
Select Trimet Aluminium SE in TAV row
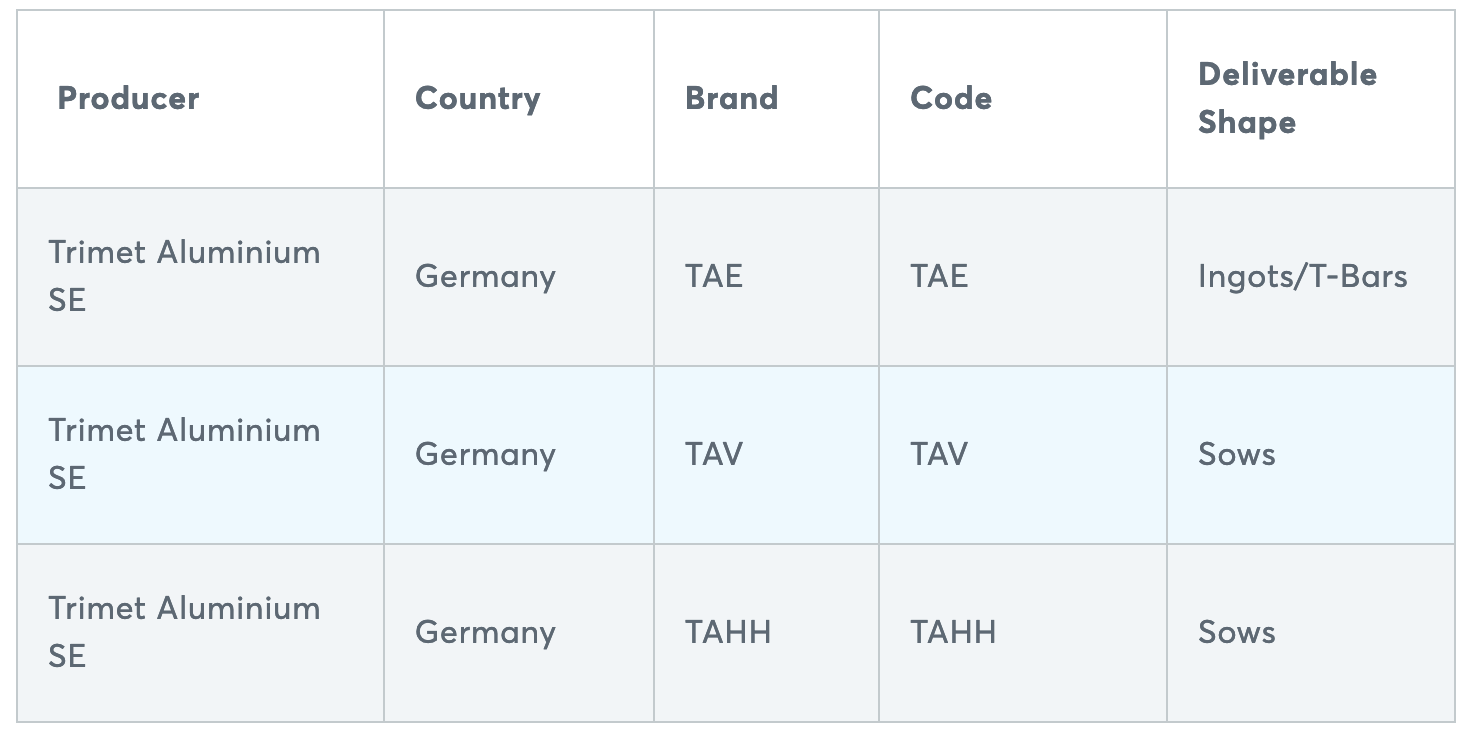[x=184, y=454]
